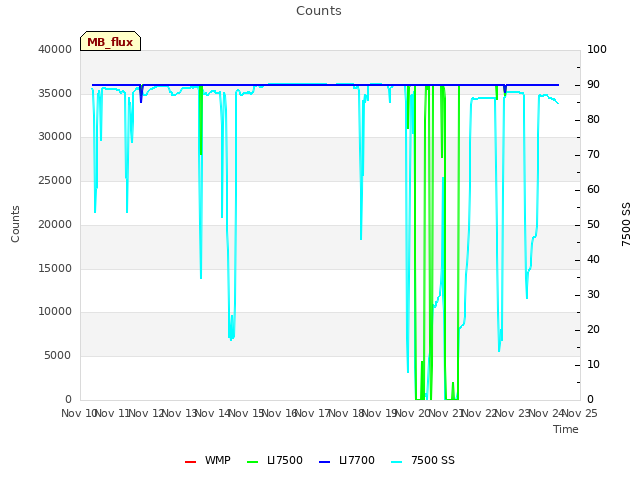Click the red WMP legend color marker
This screenshot has width=640, height=480.
(190, 462)
